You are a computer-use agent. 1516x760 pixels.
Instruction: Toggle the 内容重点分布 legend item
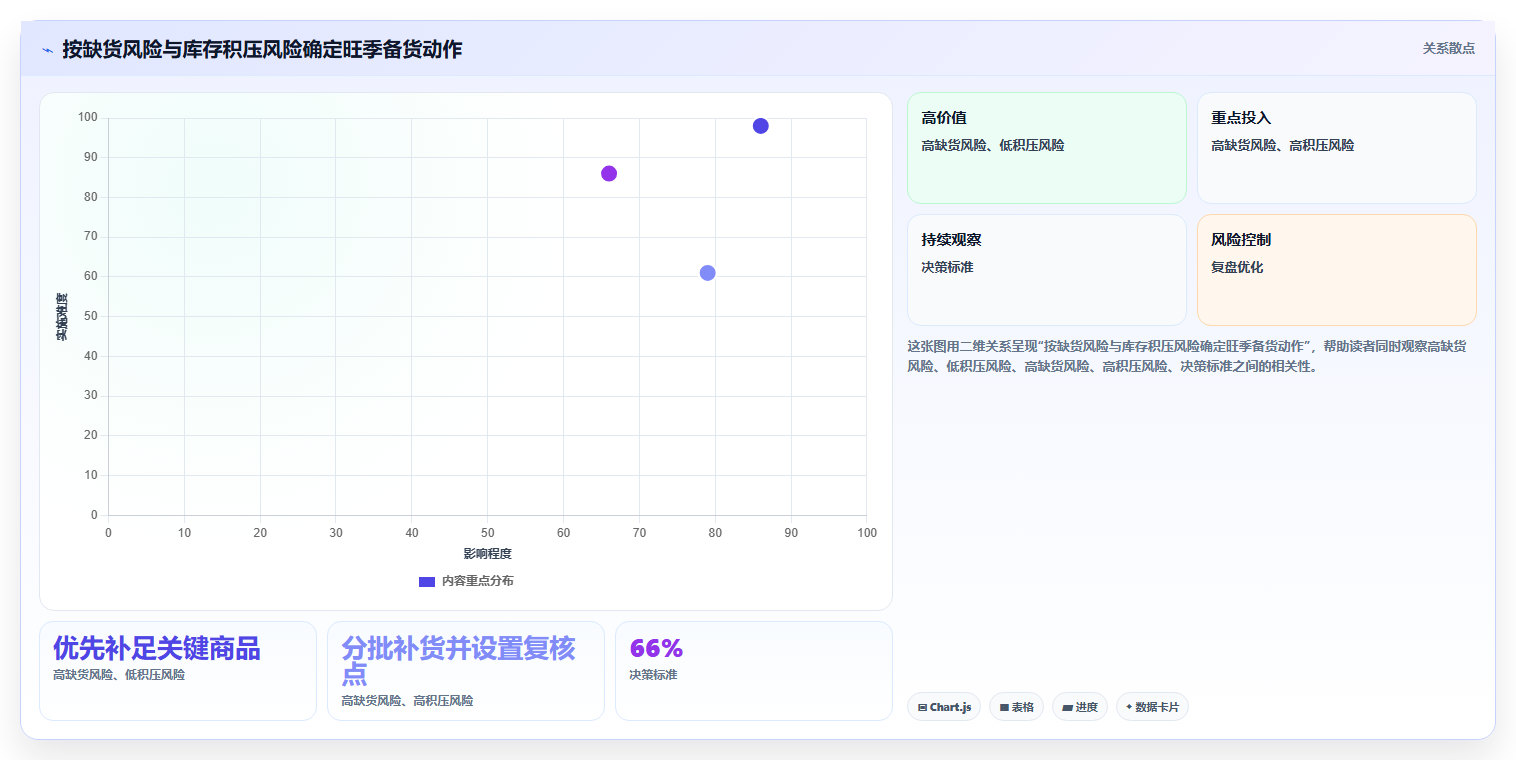click(466, 581)
